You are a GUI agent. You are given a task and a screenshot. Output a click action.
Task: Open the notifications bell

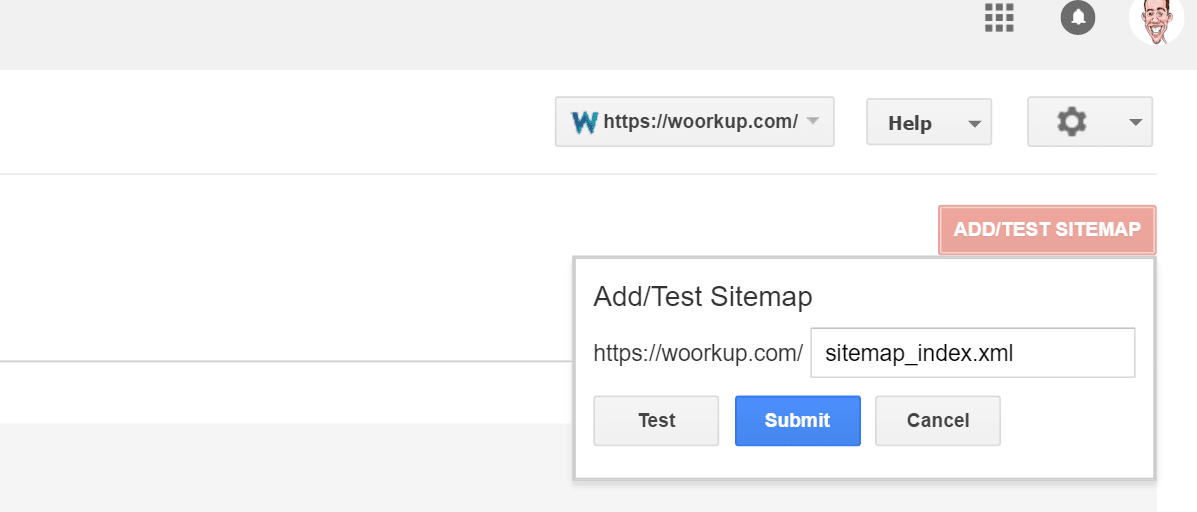tap(1077, 17)
